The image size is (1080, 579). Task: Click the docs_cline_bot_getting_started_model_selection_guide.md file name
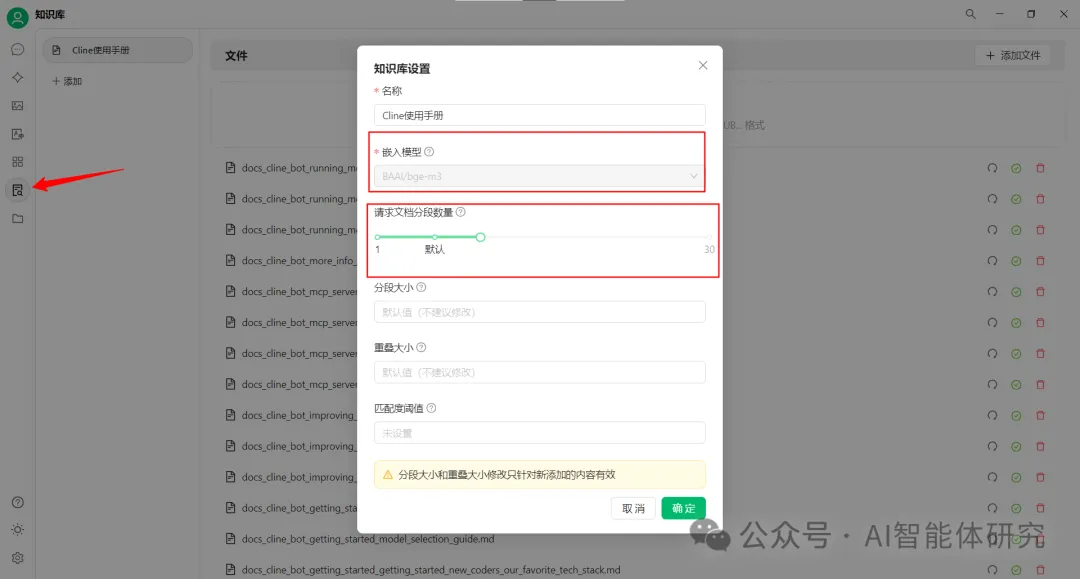pos(368,538)
